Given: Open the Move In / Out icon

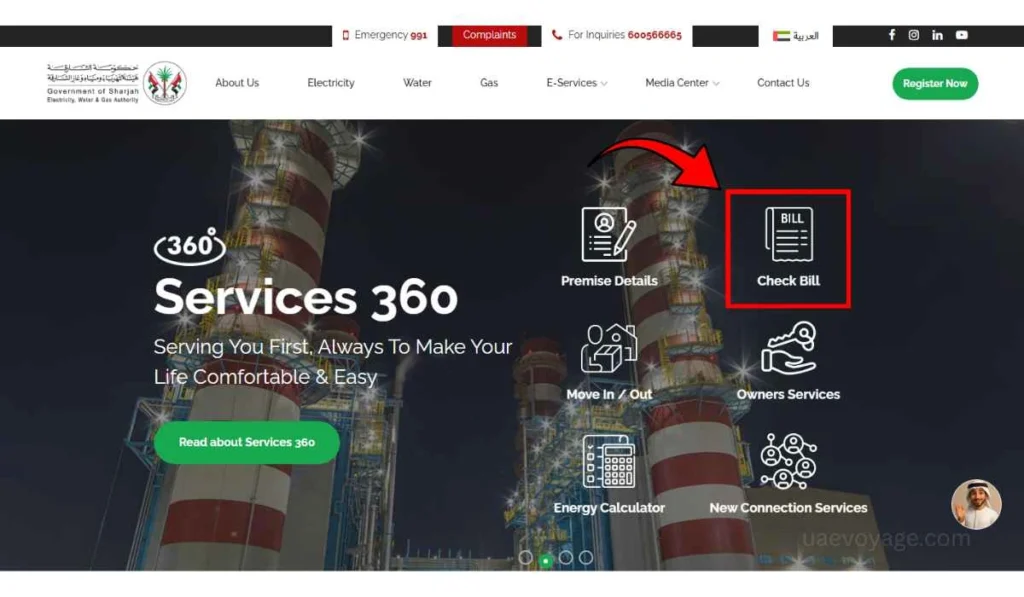Looking at the screenshot, I should (x=609, y=348).
